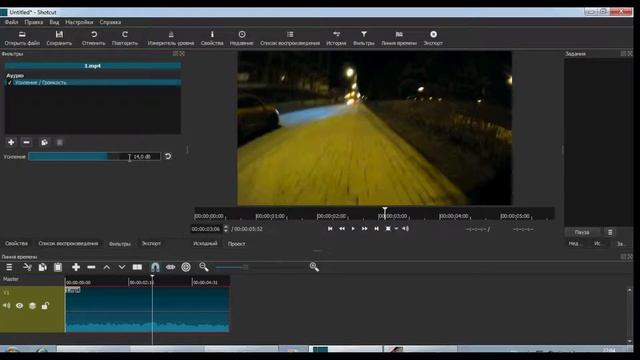Toggle ripple all tracks target icon
The width and height of the screenshot is (640, 360).
[x=186, y=267]
